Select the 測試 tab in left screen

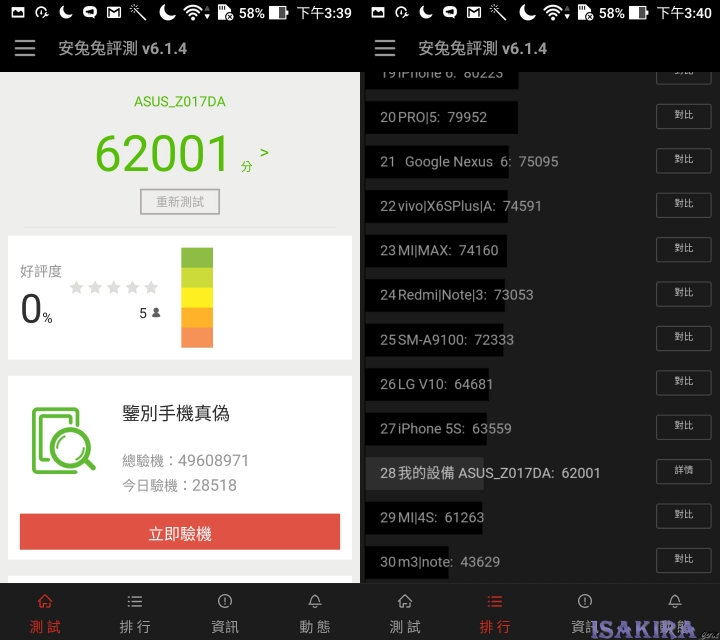(x=45, y=613)
